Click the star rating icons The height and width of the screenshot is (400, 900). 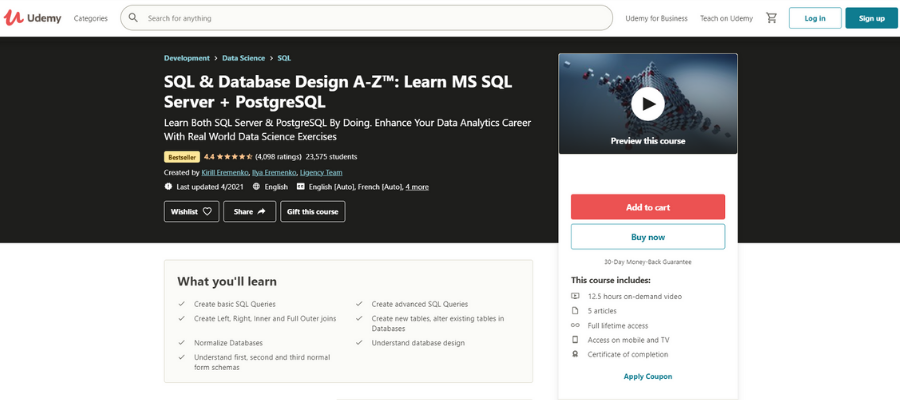click(x=234, y=156)
